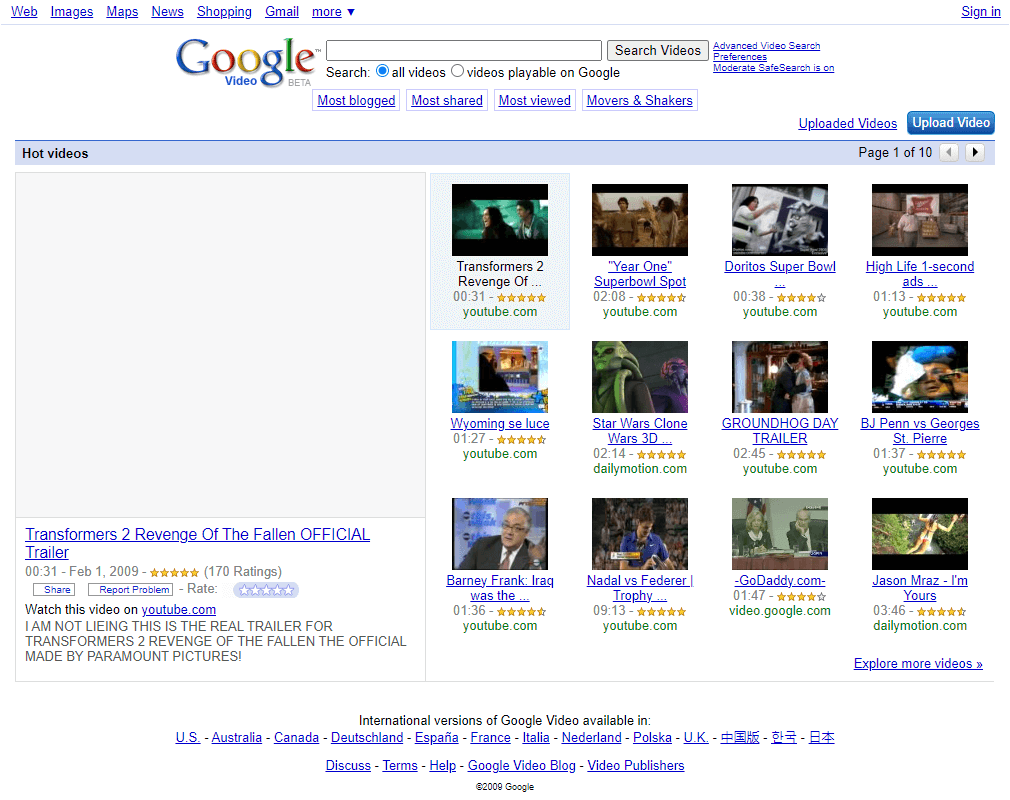
Task: Switch to the Most blogged tab
Action: pyautogui.click(x=356, y=100)
